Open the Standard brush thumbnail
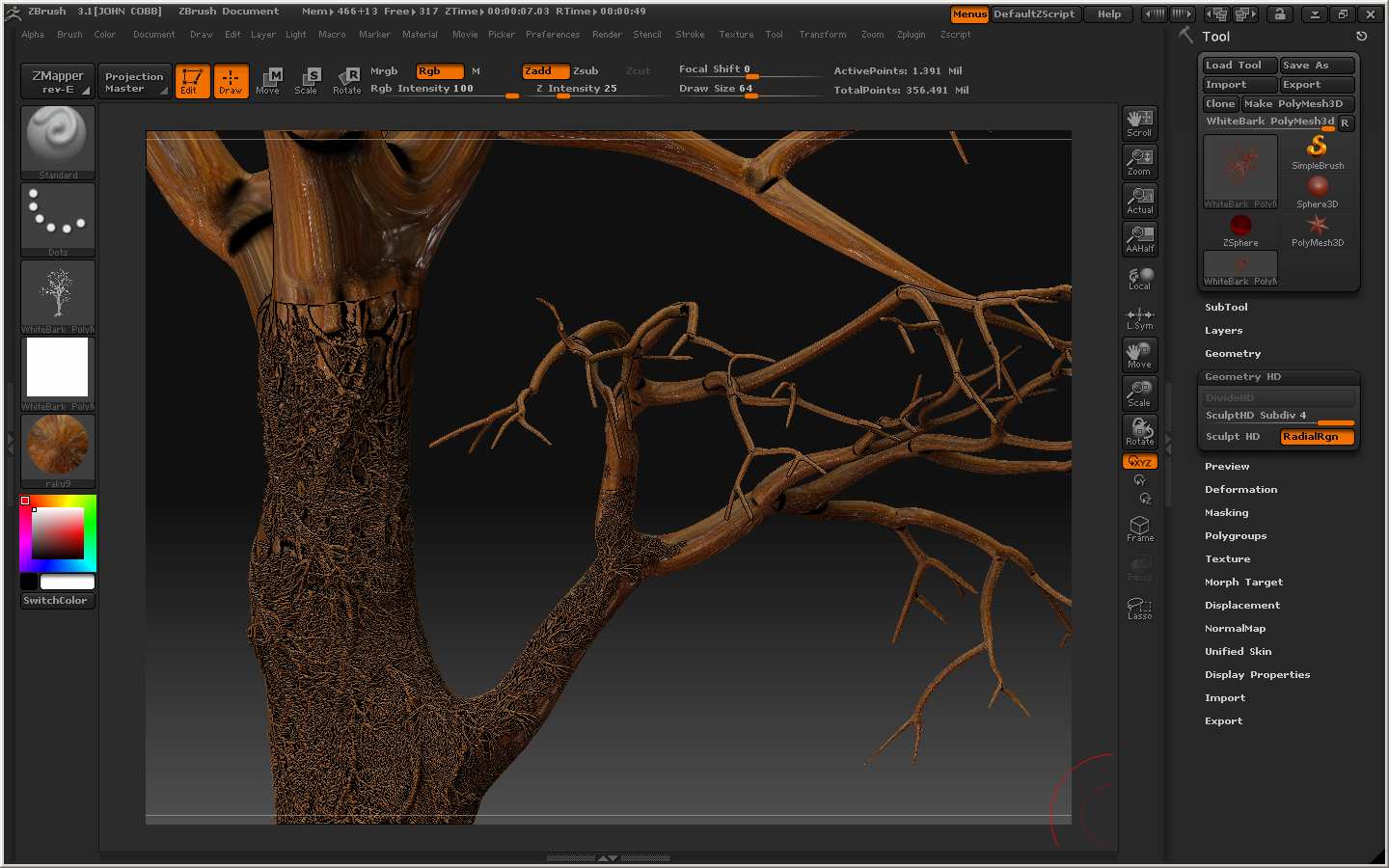 [58, 142]
